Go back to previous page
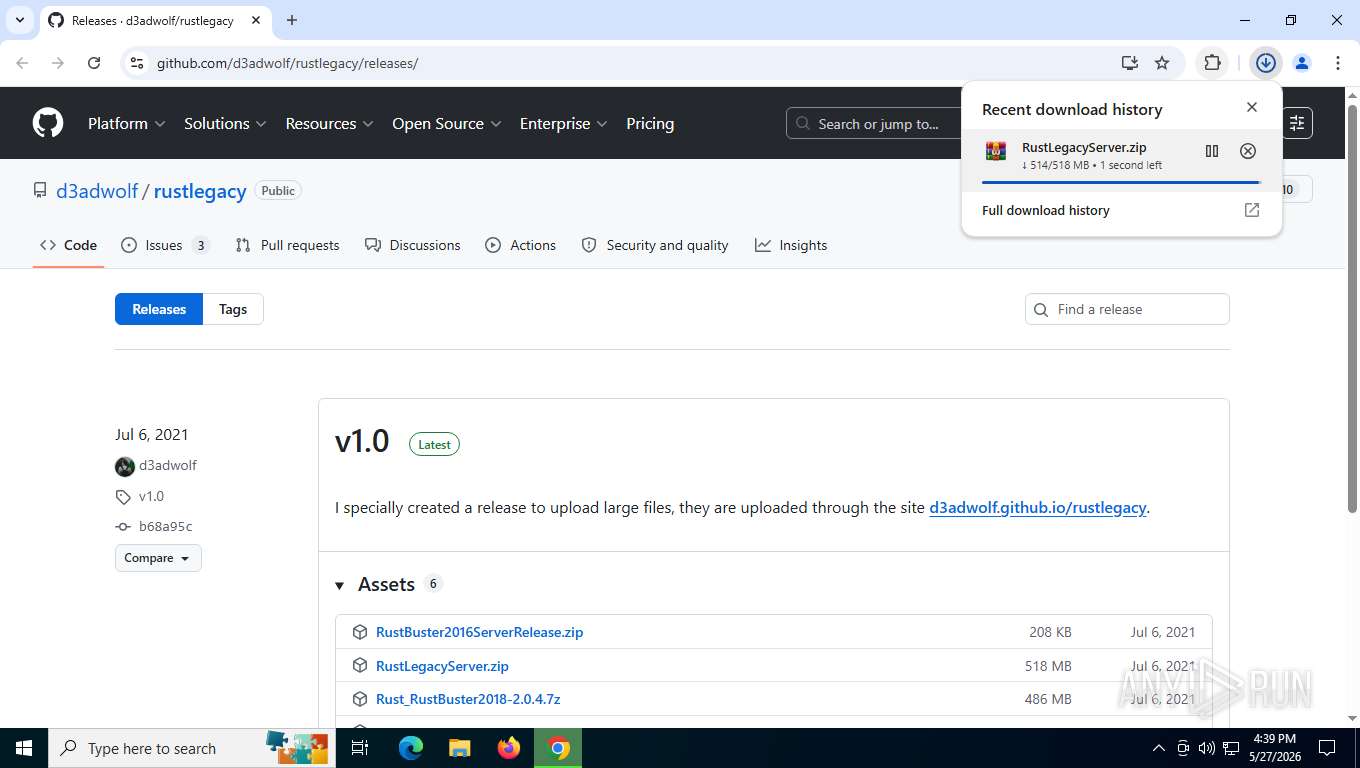The width and height of the screenshot is (1360, 768). click(22, 63)
